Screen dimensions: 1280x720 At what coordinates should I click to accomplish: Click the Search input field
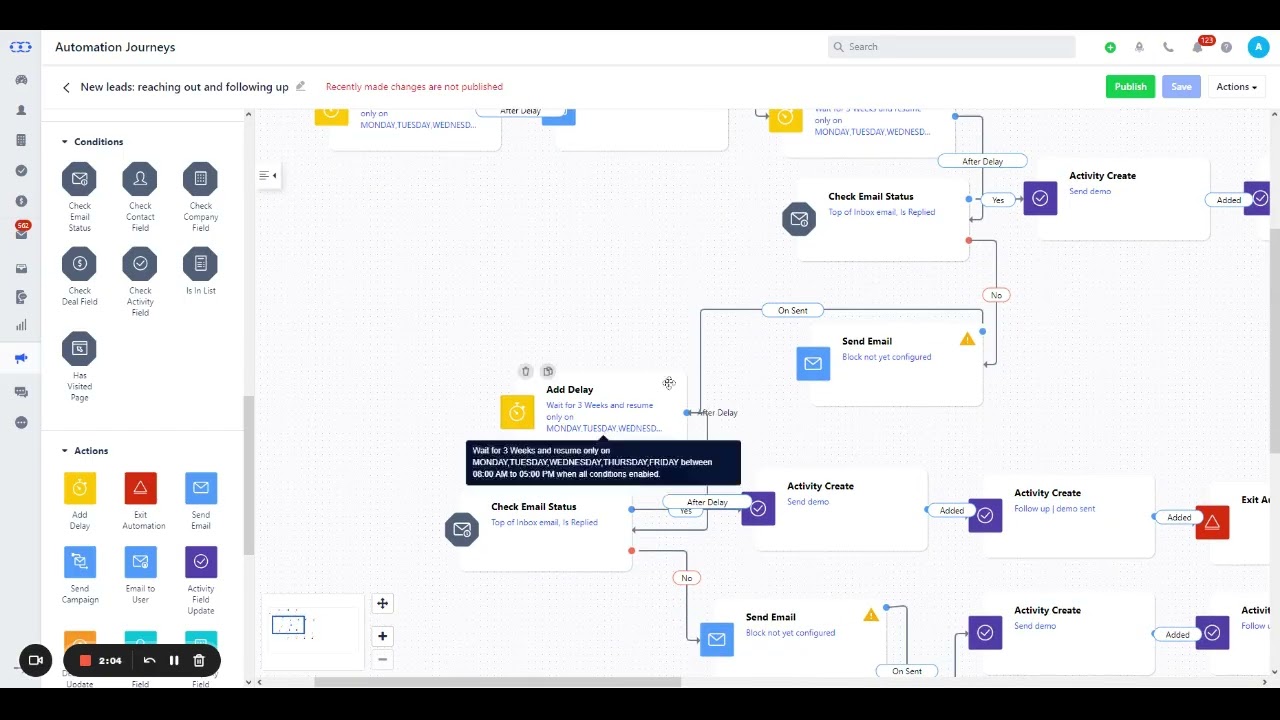[952, 47]
